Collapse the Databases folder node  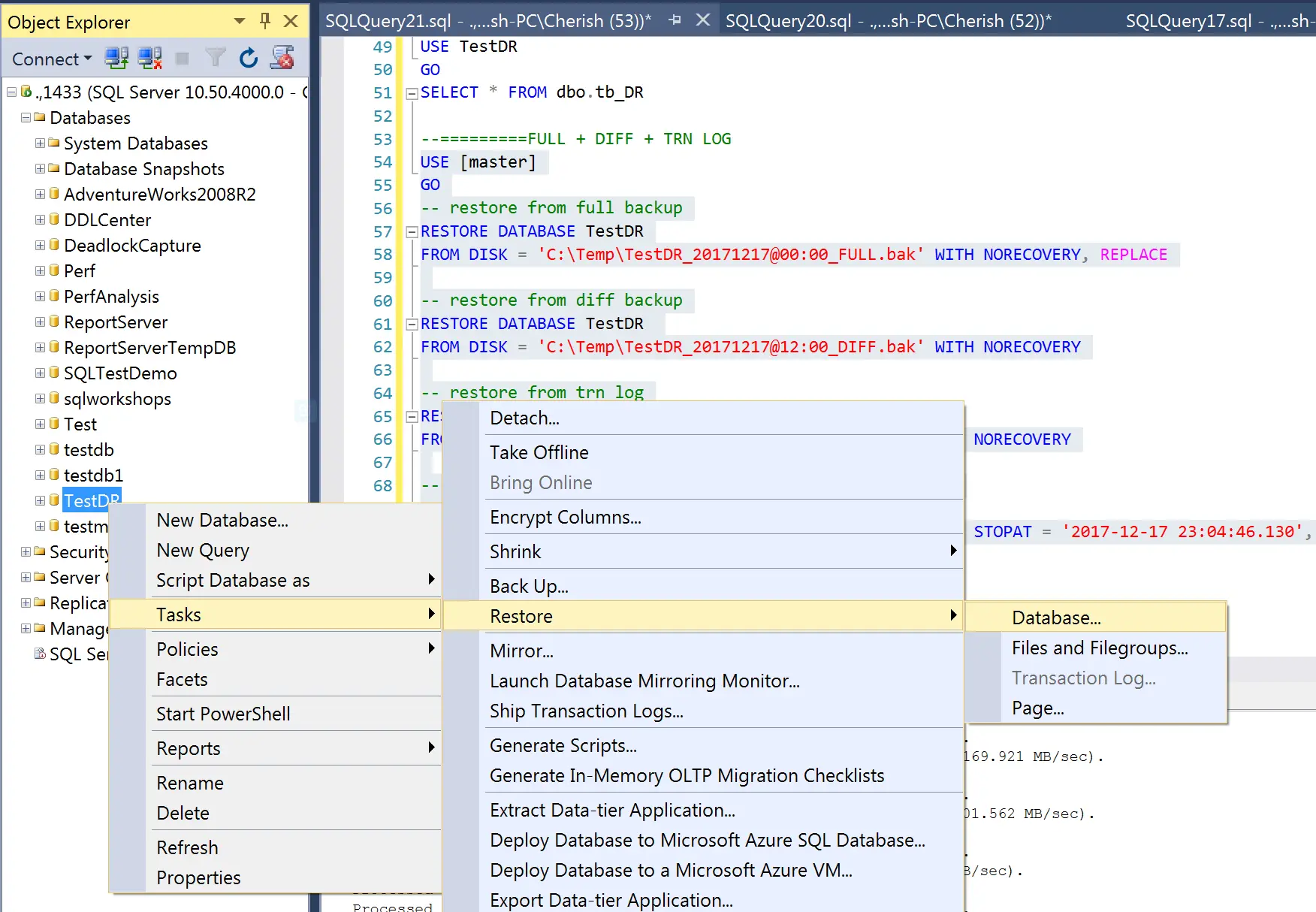pos(26,118)
